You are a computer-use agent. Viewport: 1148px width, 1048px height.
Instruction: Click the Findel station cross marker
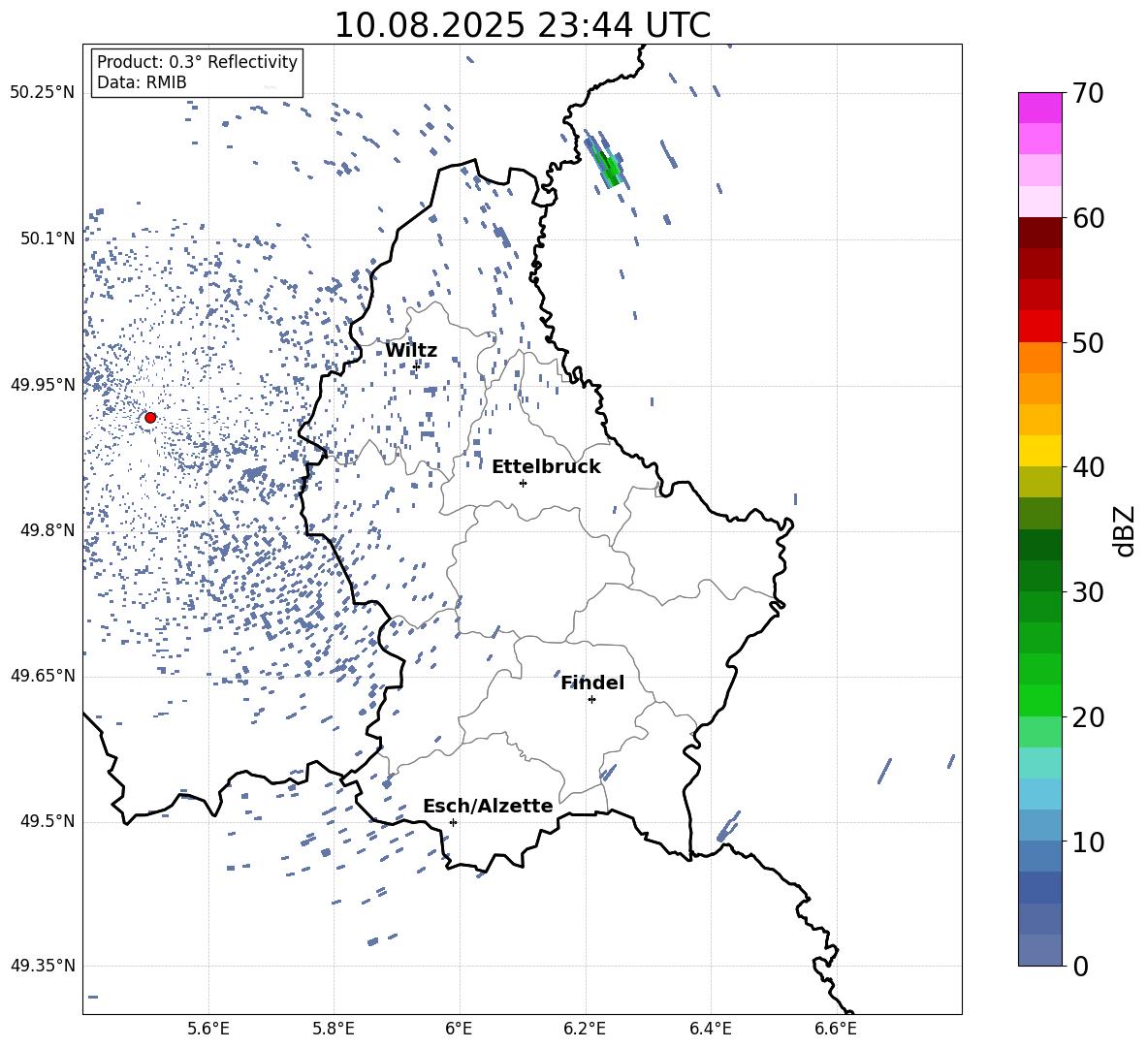tap(591, 700)
